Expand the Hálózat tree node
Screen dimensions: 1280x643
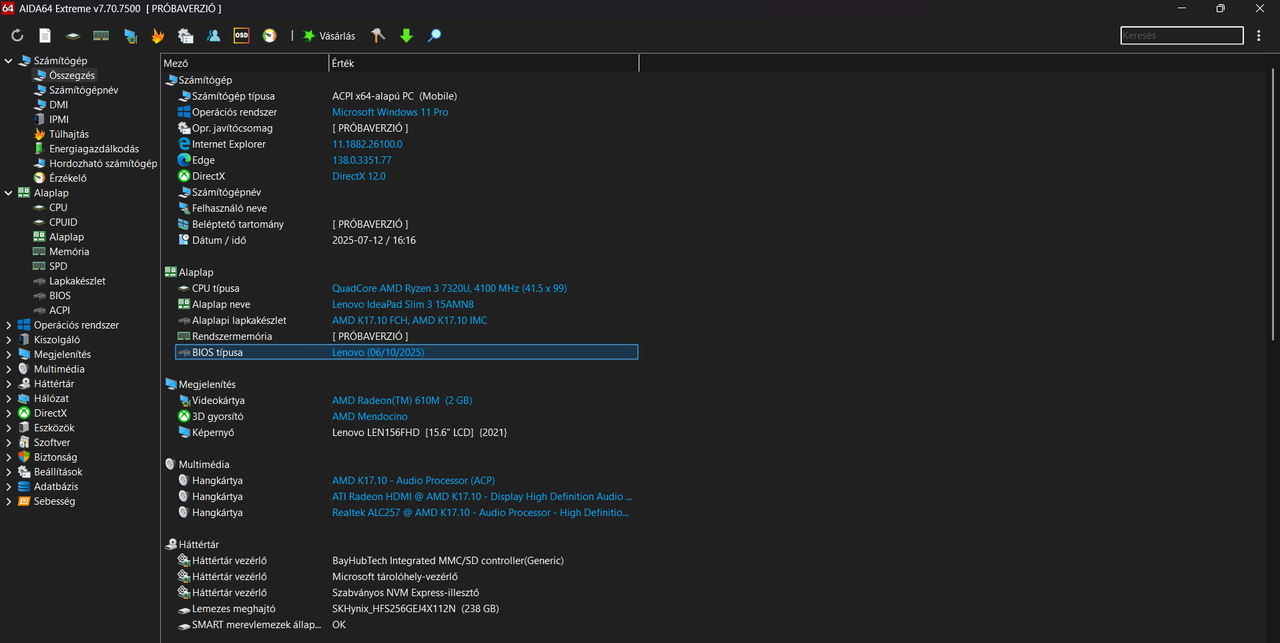pyautogui.click(x=9, y=398)
